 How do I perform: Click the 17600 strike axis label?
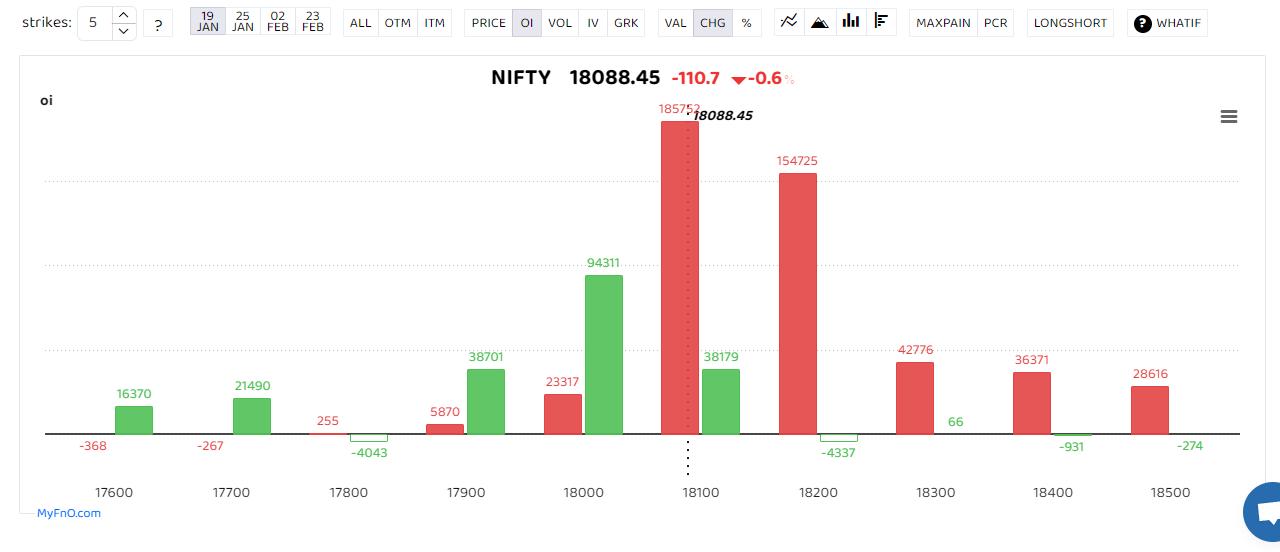point(114,493)
